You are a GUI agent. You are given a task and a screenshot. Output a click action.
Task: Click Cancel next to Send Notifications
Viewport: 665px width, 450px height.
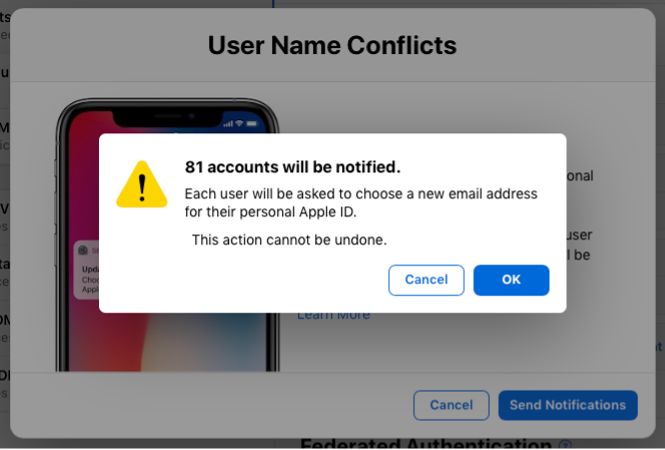tap(451, 405)
